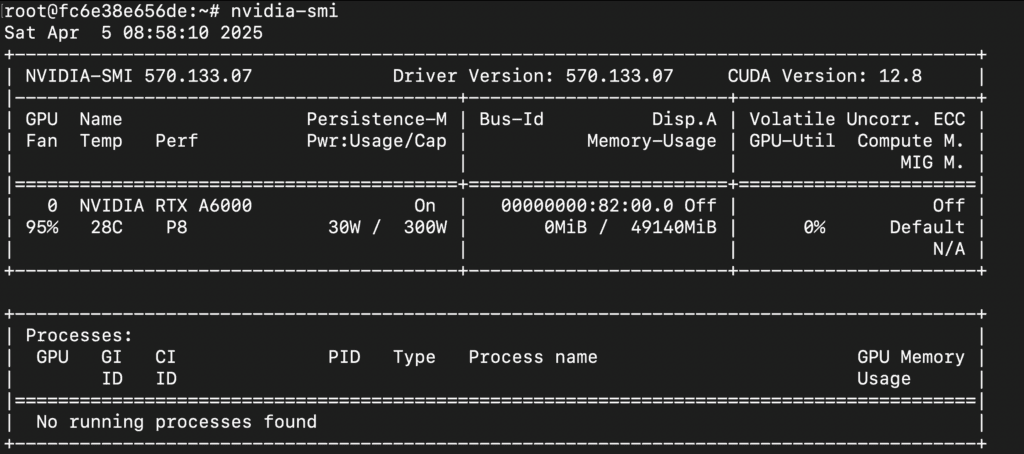Click the Driver Version: 570.133.07 text
The image size is (1024, 454).
pos(533,76)
